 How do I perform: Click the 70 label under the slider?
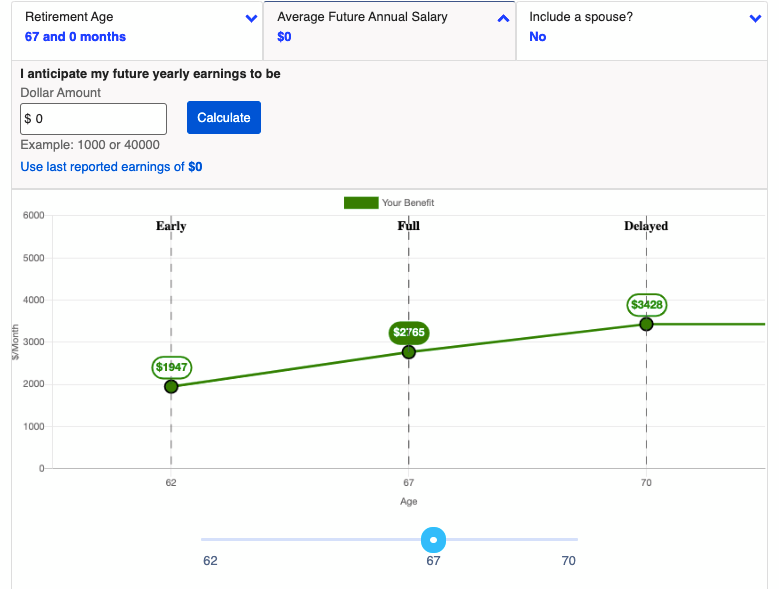pyautogui.click(x=568, y=561)
